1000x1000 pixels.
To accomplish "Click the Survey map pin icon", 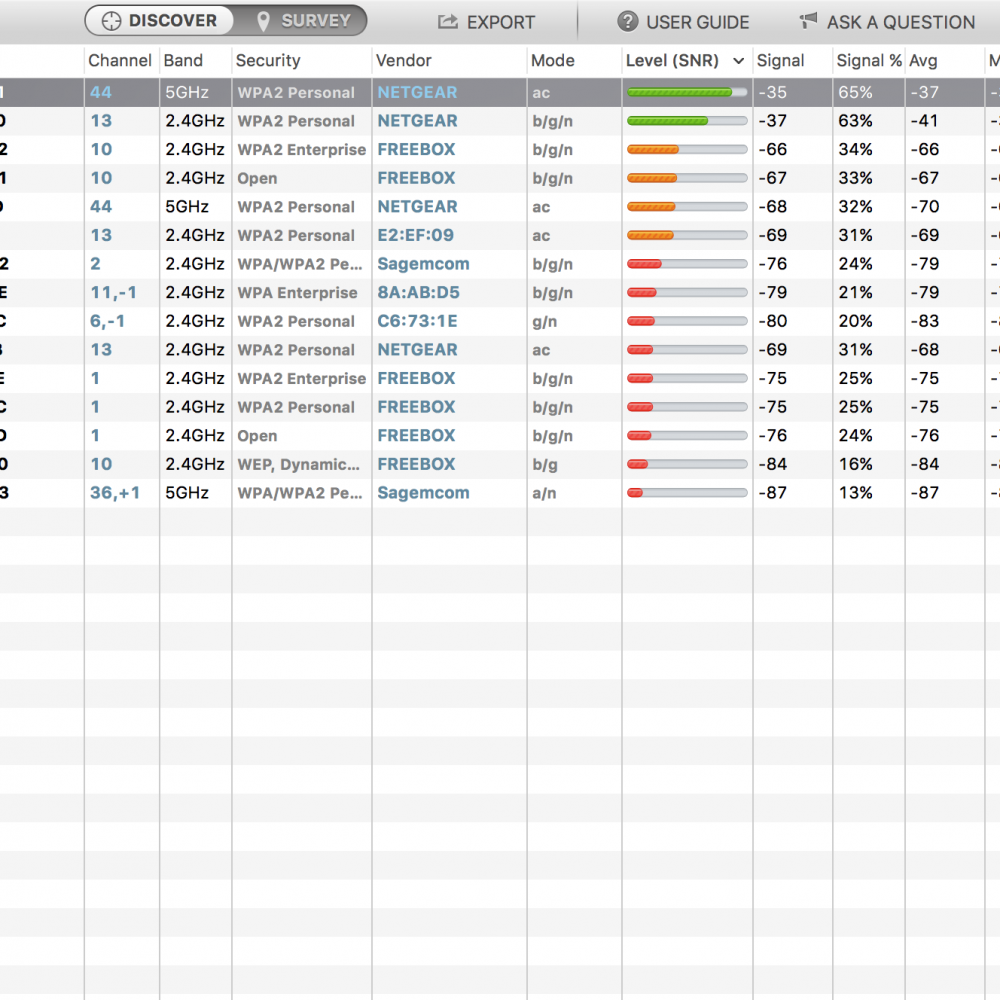I will (x=263, y=22).
